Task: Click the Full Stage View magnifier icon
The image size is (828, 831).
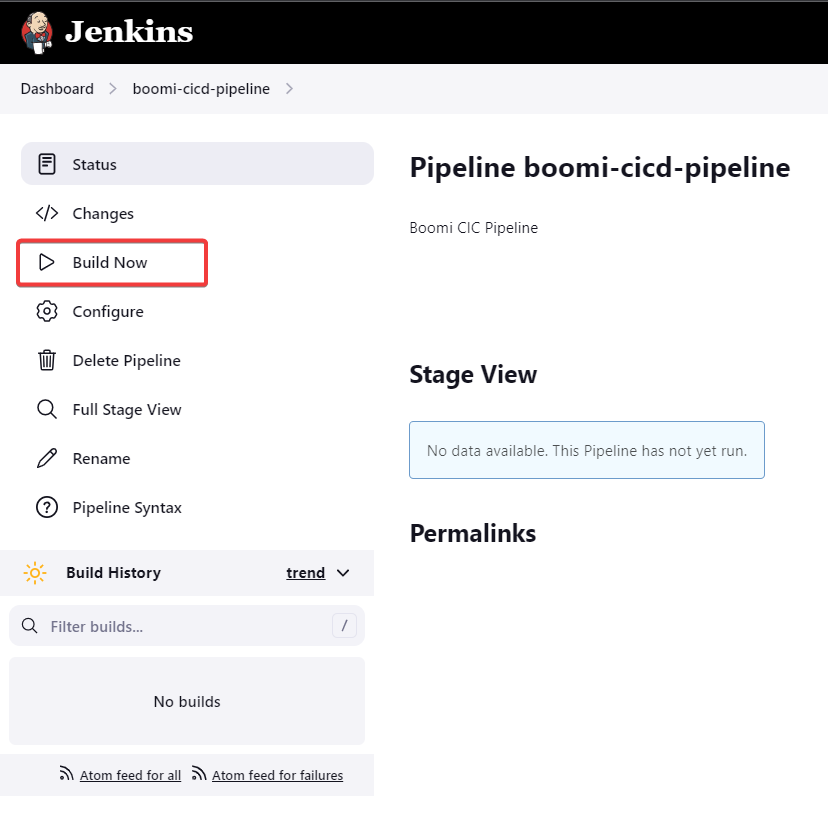Action: 47,409
